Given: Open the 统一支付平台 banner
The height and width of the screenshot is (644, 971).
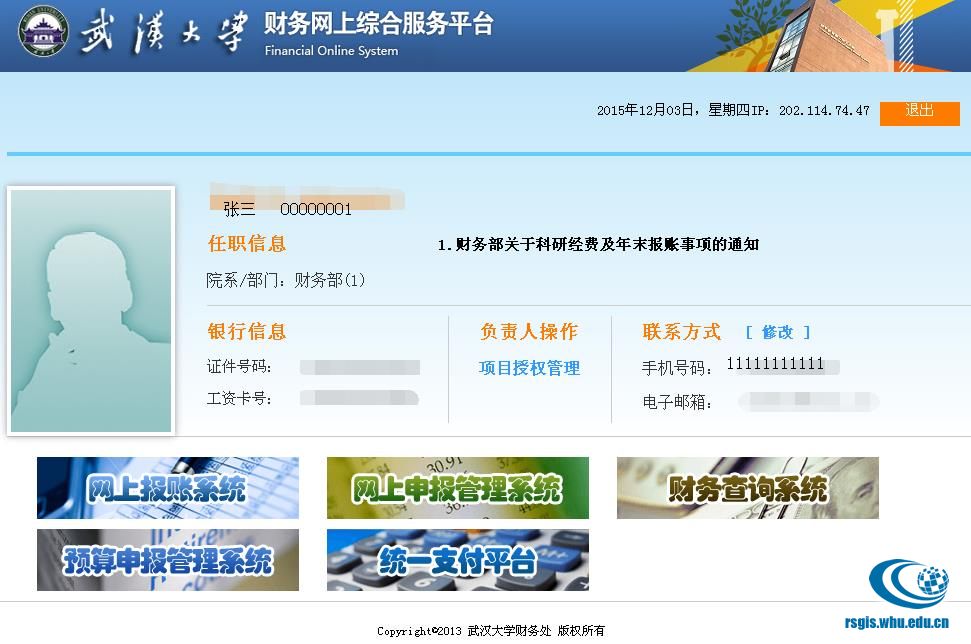Looking at the screenshot, I should point(458,560).
